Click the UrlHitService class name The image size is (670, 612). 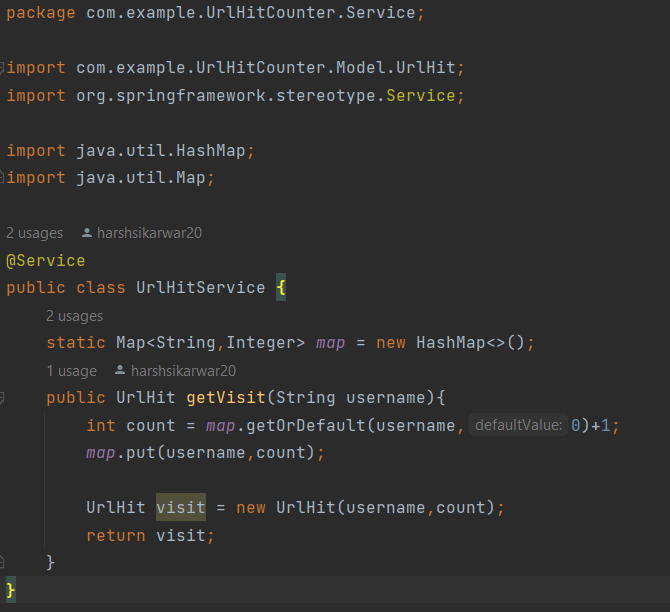(201, 288)
